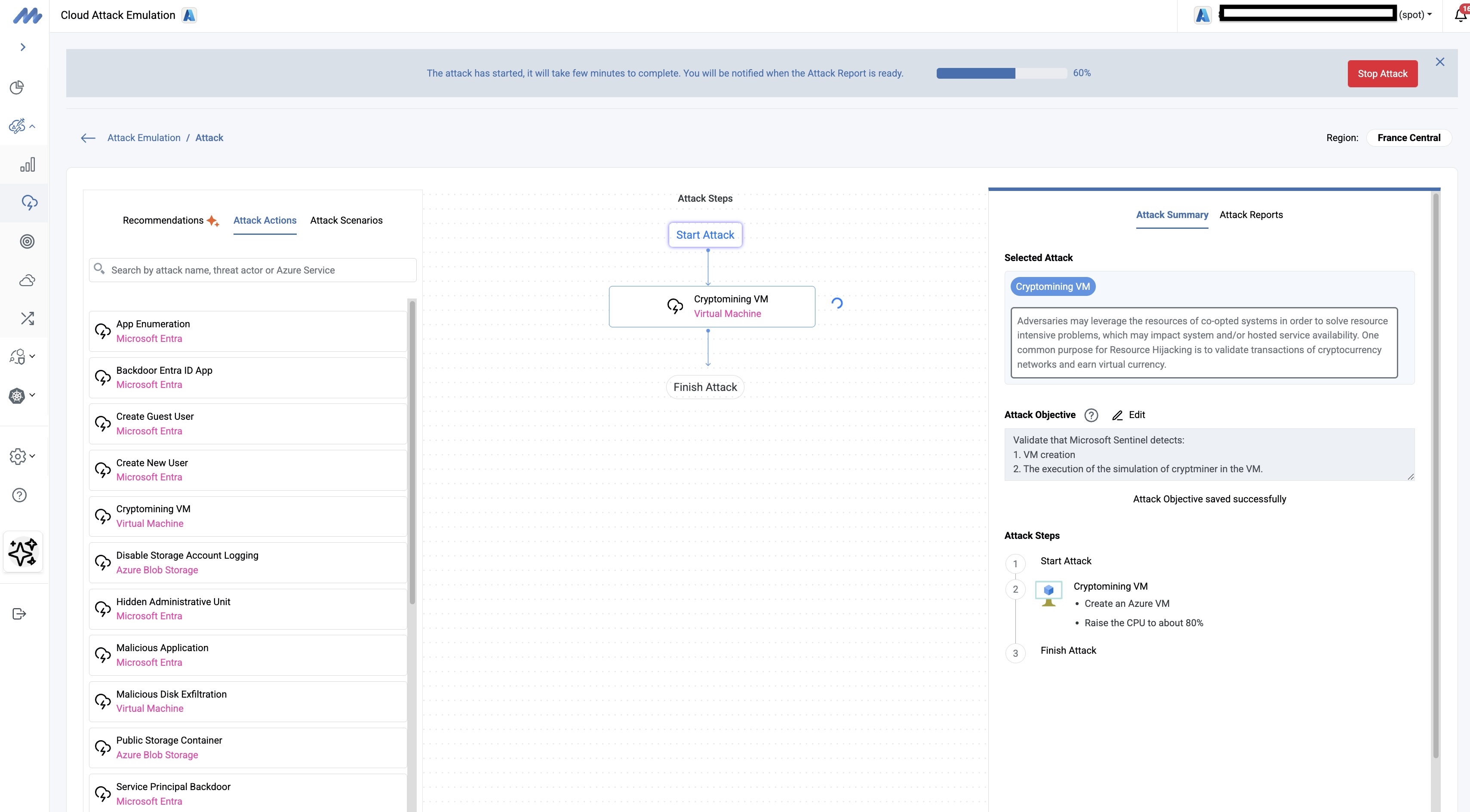Select Cryptomining VM in actions list
This screenshot has width=1470, height=812.
tap(248, 516)
